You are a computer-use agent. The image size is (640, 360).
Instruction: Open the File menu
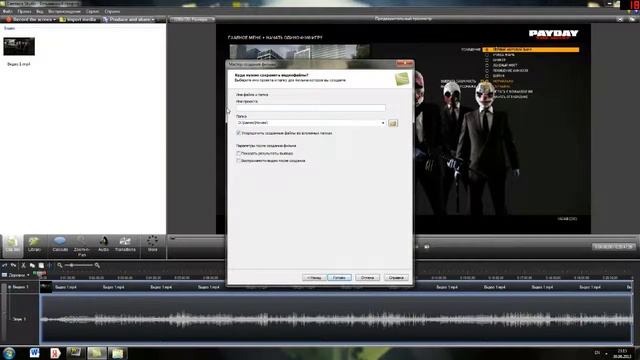pos(7,11)
